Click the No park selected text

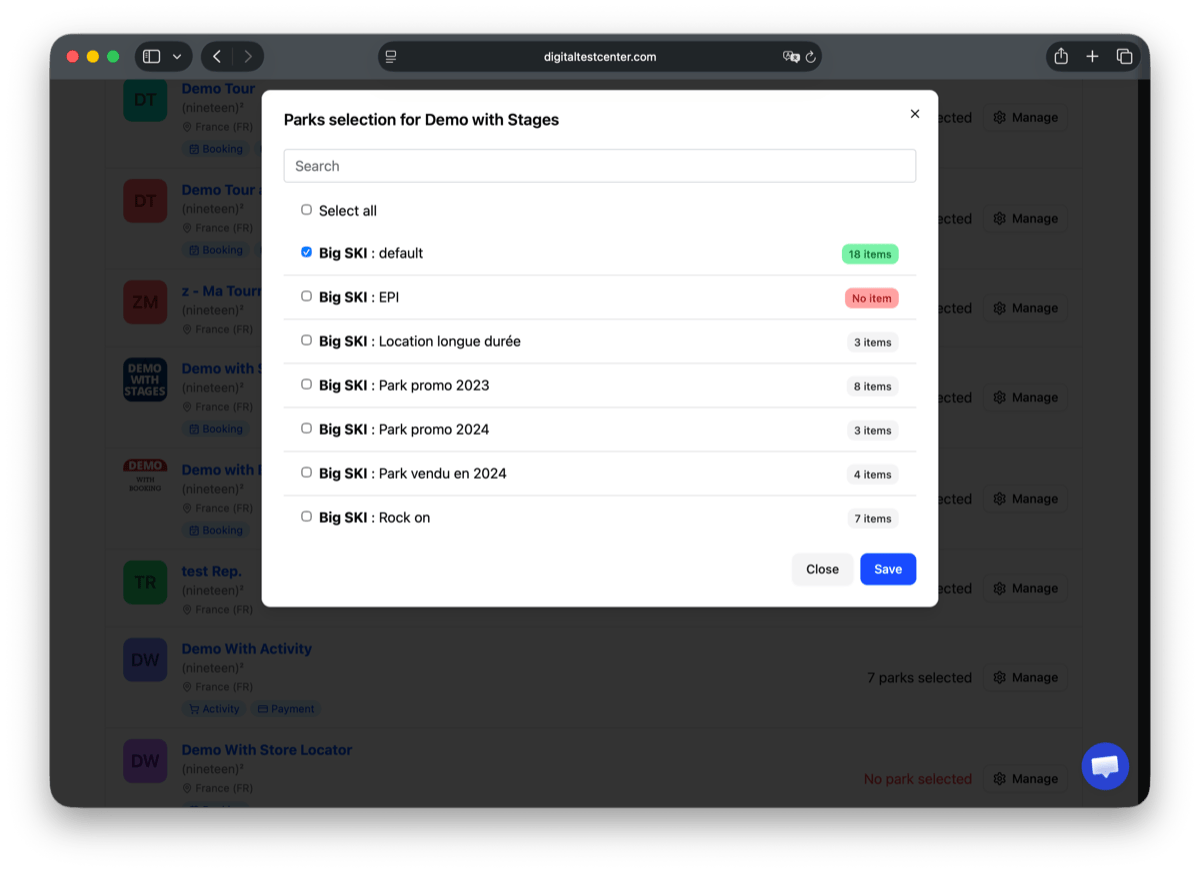(918, 778)
